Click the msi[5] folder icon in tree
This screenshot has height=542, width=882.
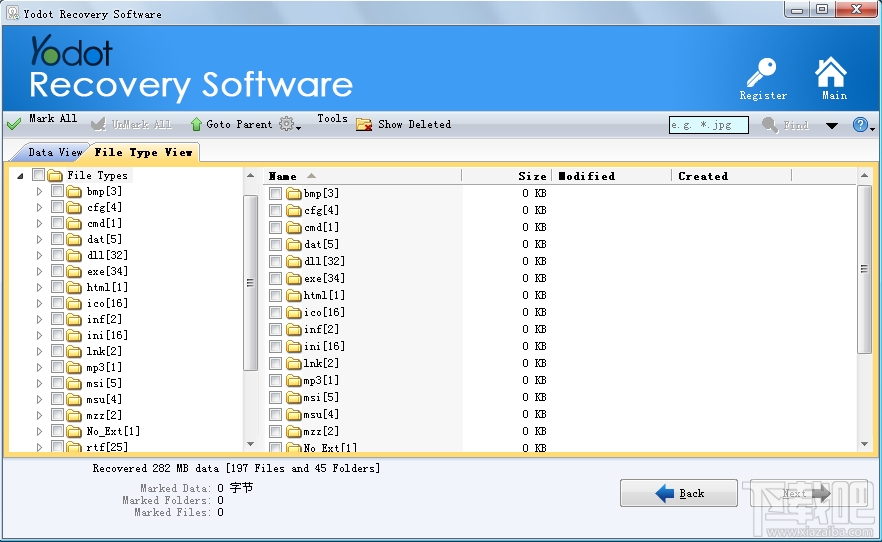point(74,383)
